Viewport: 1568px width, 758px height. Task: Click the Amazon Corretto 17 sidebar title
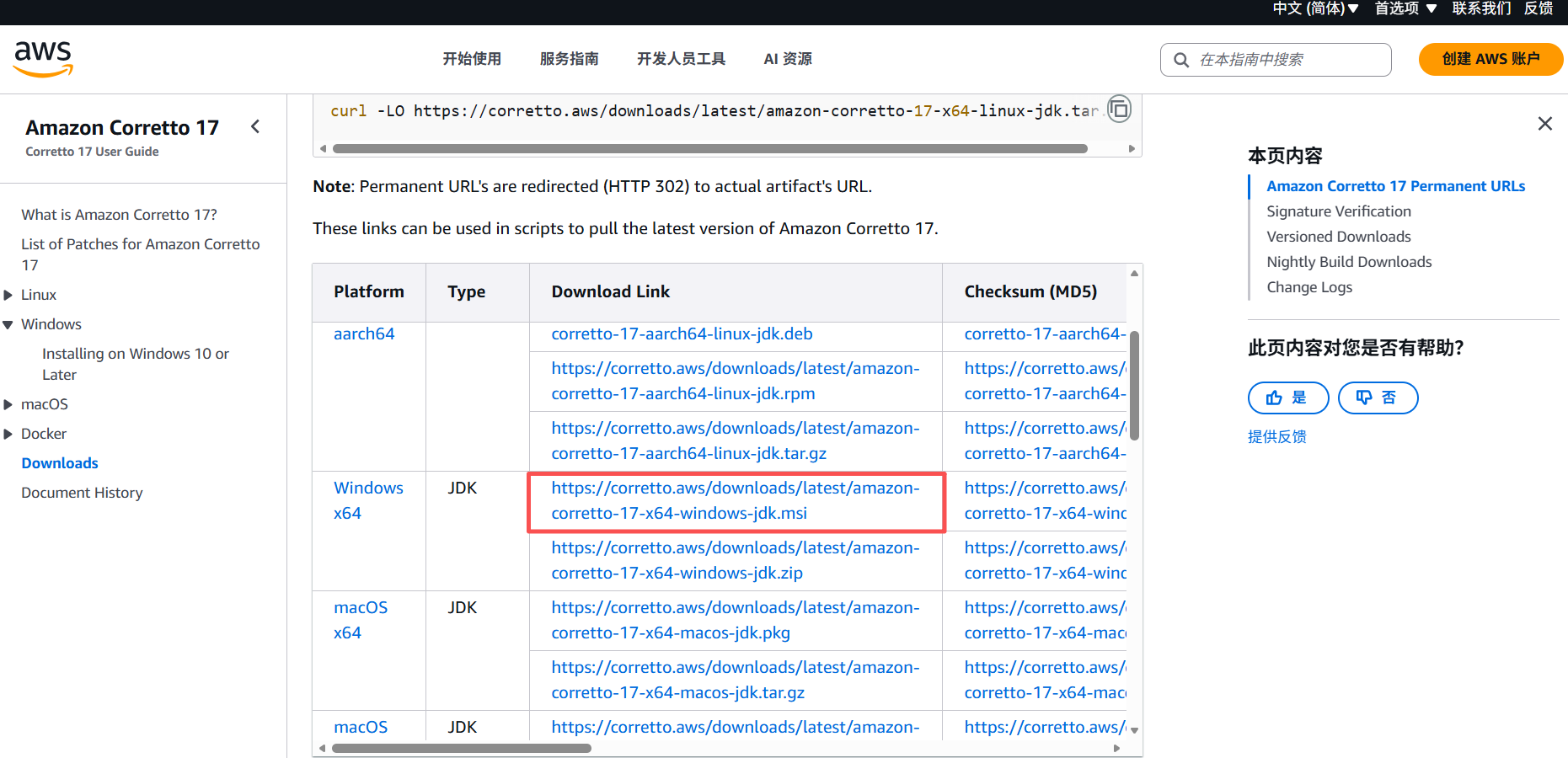[122, 127]
